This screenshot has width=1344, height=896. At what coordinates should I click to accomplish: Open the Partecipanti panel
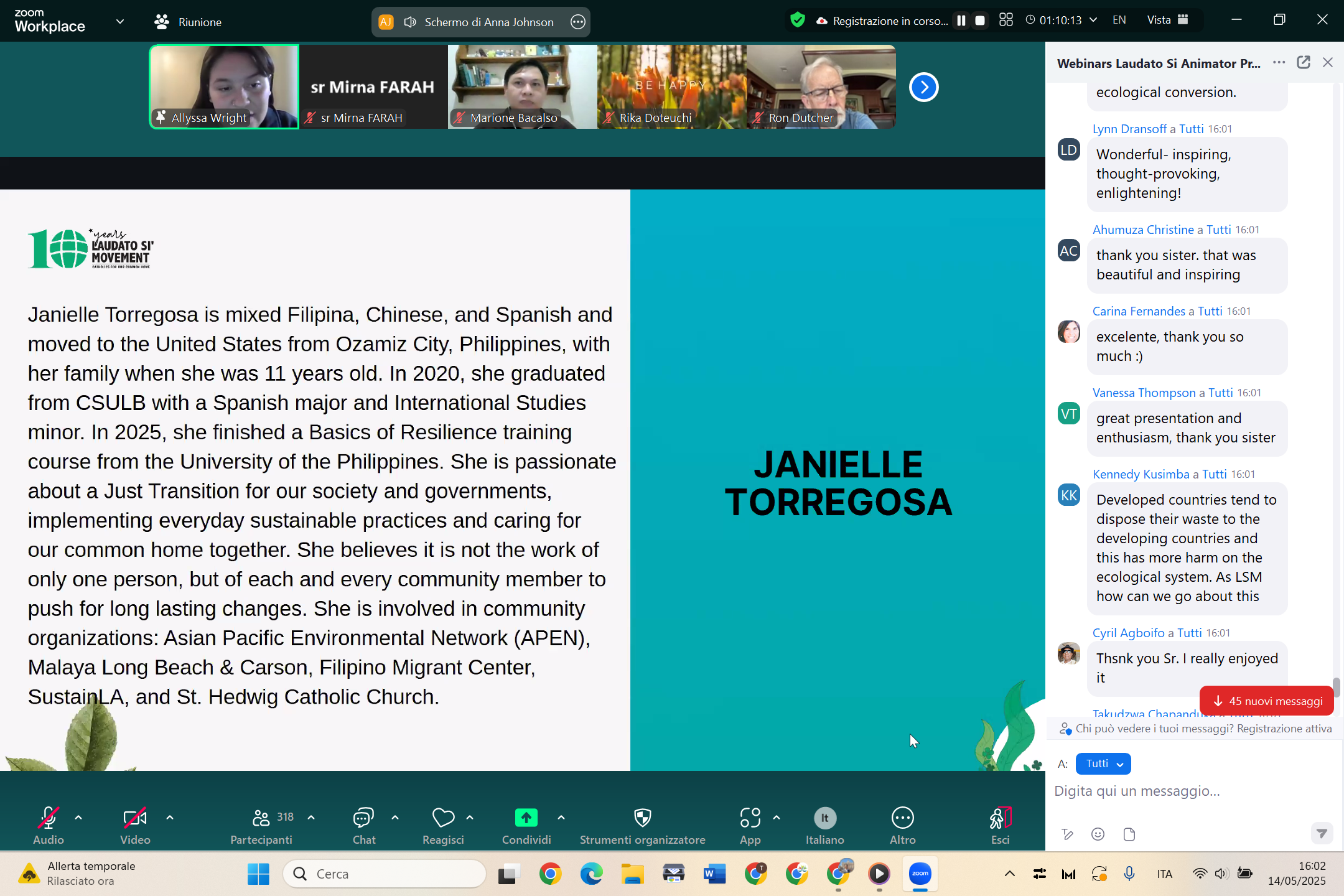[261, 818]
